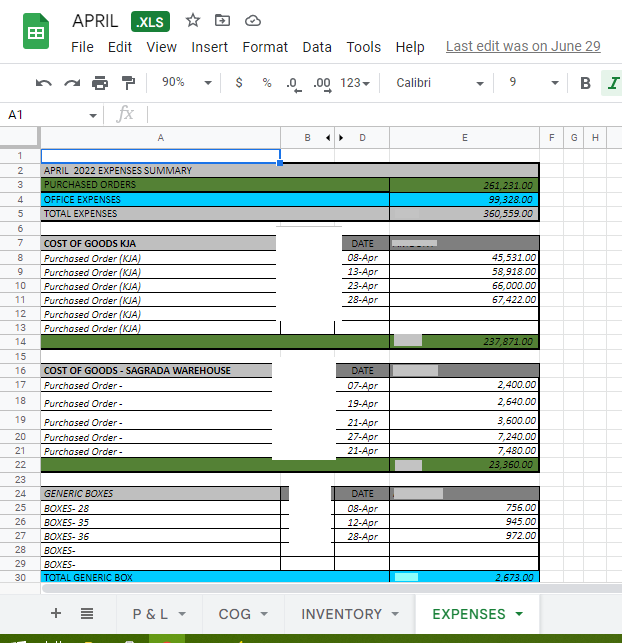The image size is (622, 643).
Task: Open the All Sheets list icon
Action: [x=87, y=614]
